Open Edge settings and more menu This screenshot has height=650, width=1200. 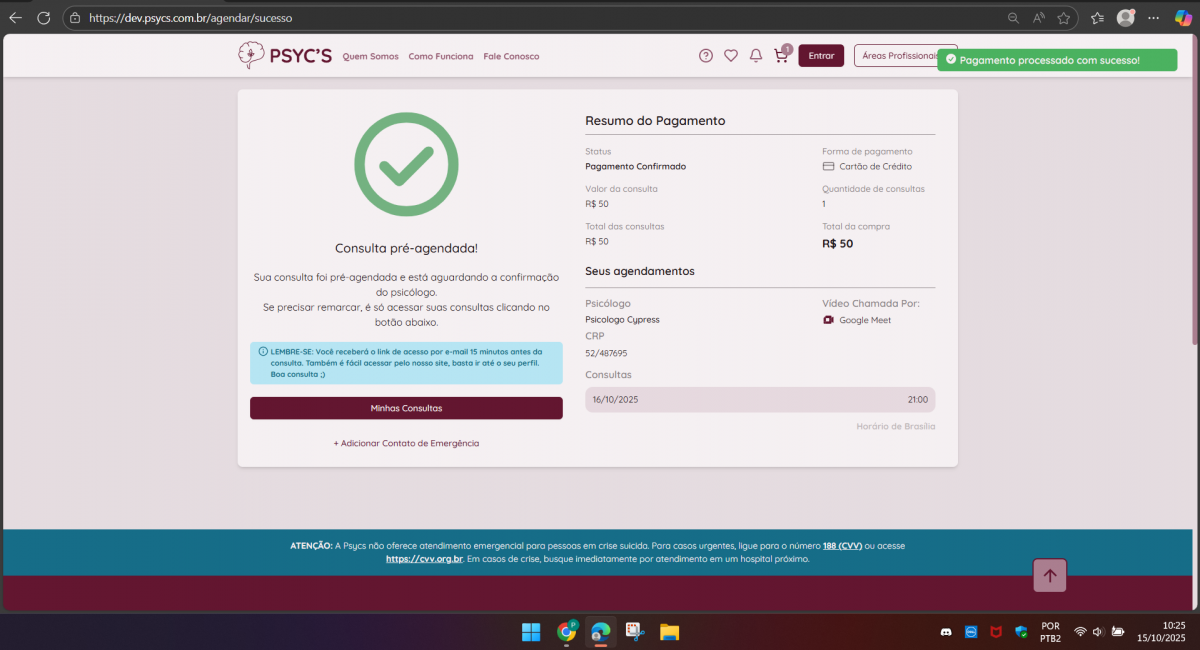(x=1153, y=18)
